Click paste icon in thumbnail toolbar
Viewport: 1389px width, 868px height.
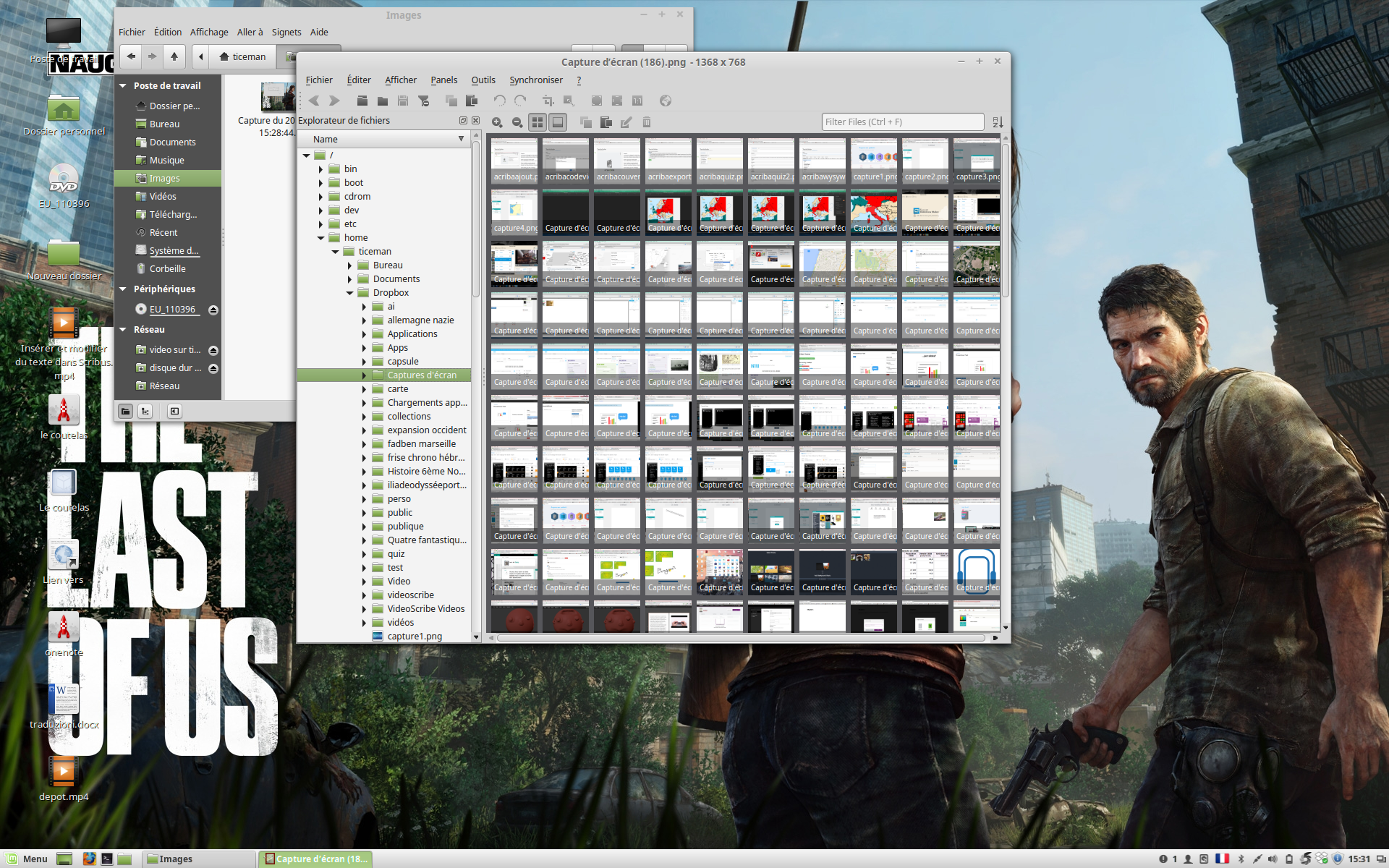pos(606,122)
